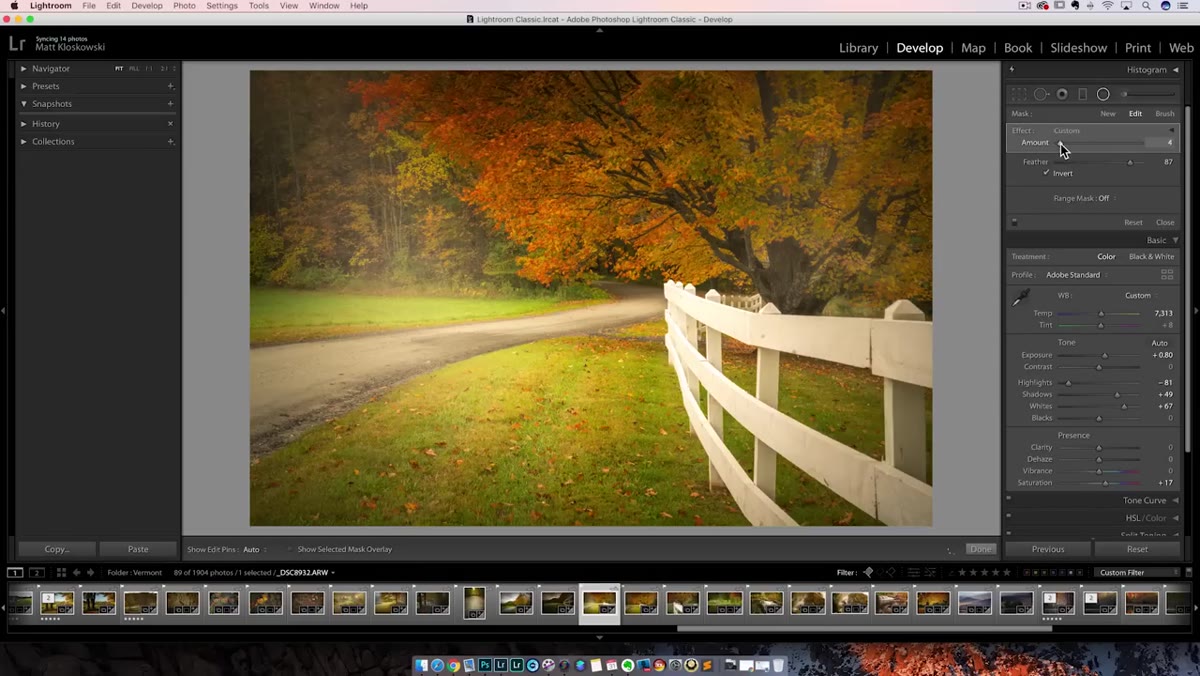Click the lightning bolt icon by Histogram

[1012, 69]
